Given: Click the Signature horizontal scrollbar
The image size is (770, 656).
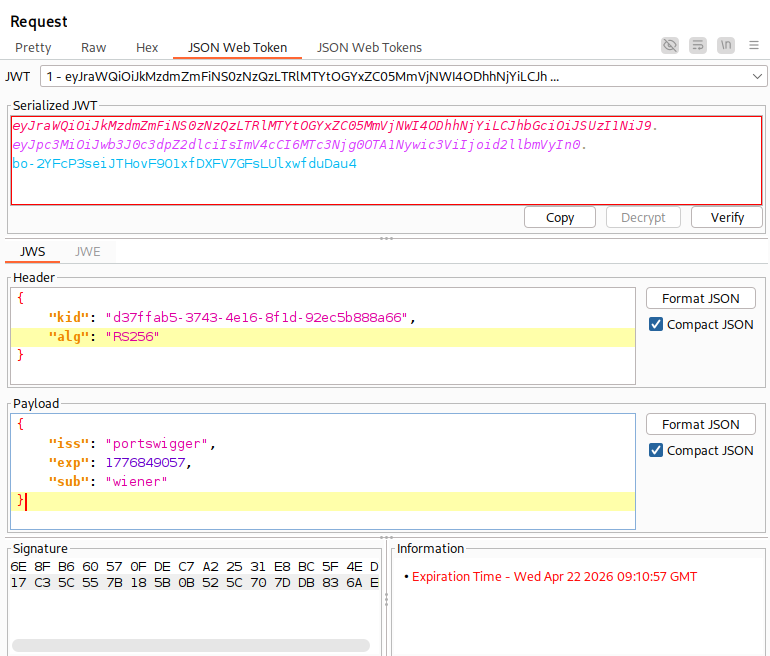Looking at the screenshot, I should [191, 645].
